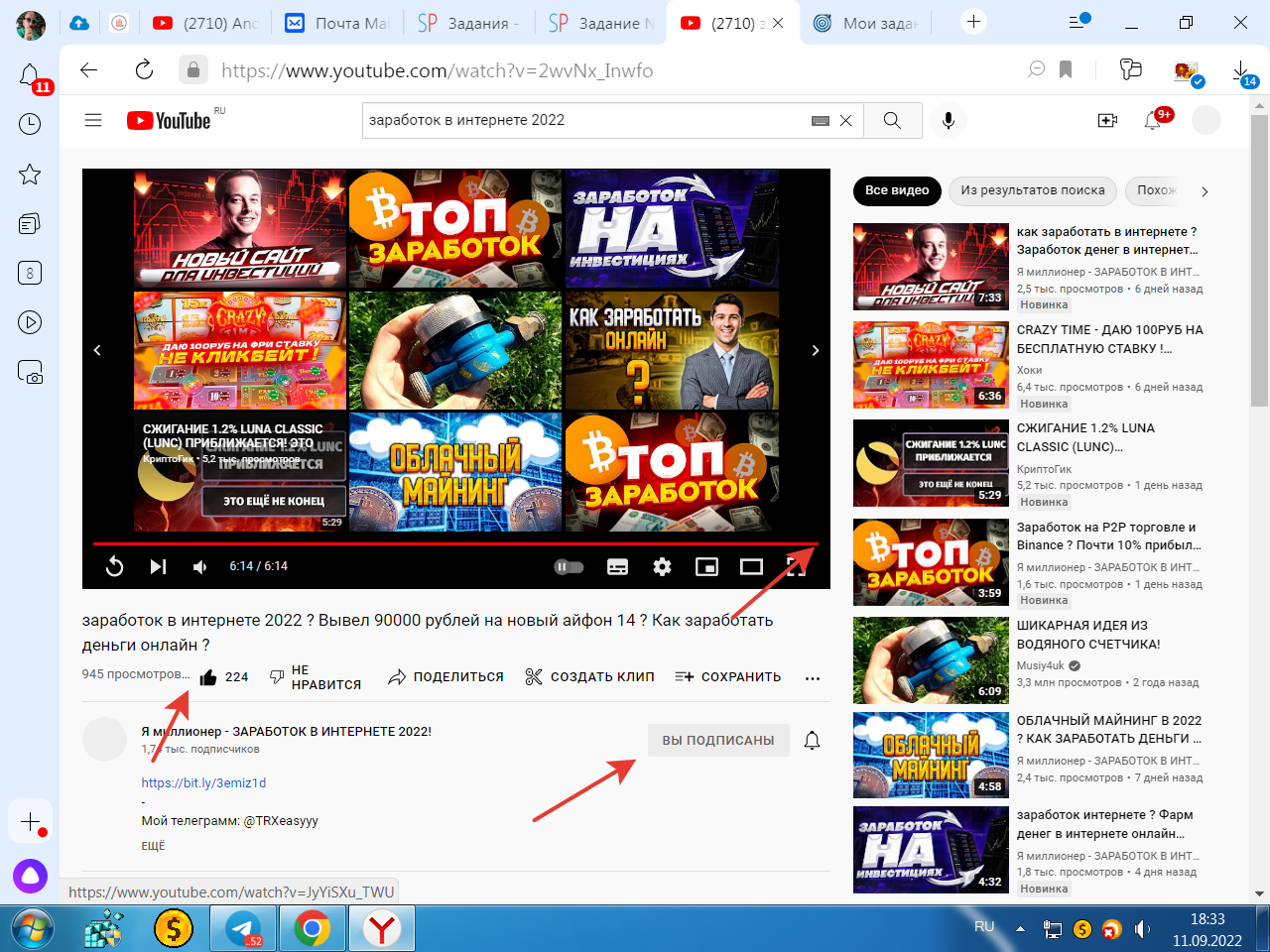
Task: Select the Все видео filter chip
Action: [897, 190]
